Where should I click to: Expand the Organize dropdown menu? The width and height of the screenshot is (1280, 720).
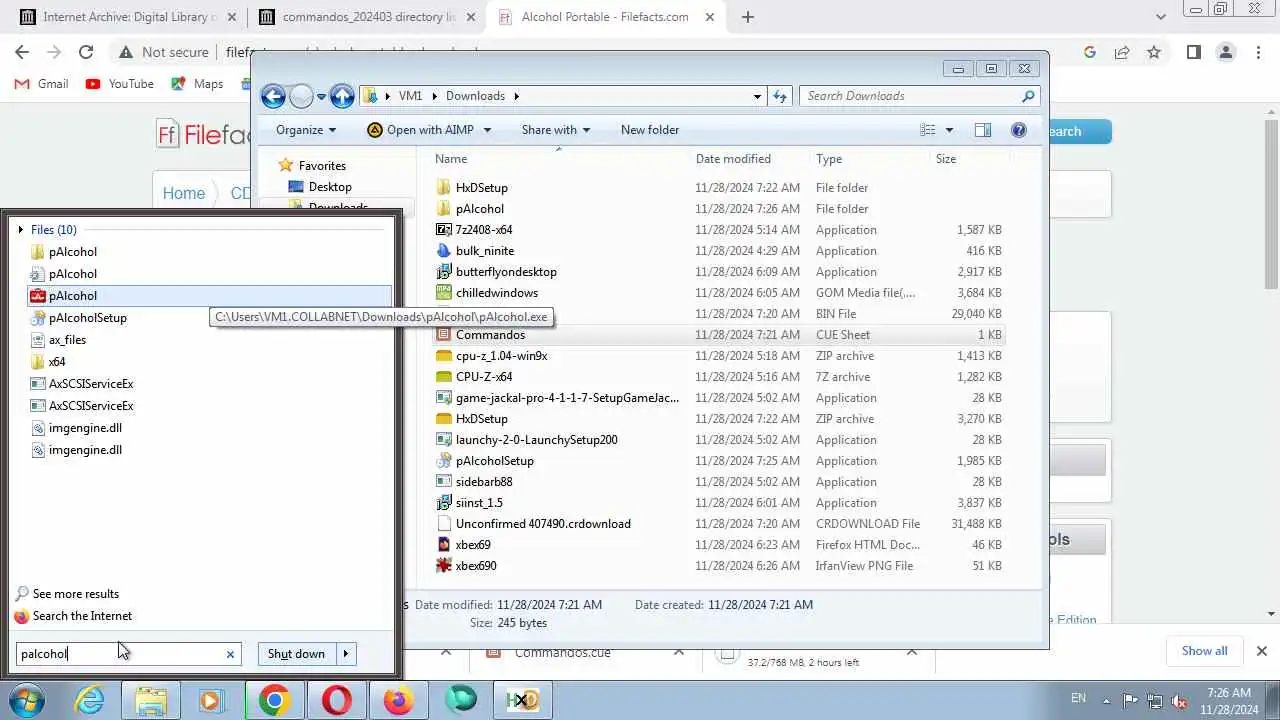[306, 130]
